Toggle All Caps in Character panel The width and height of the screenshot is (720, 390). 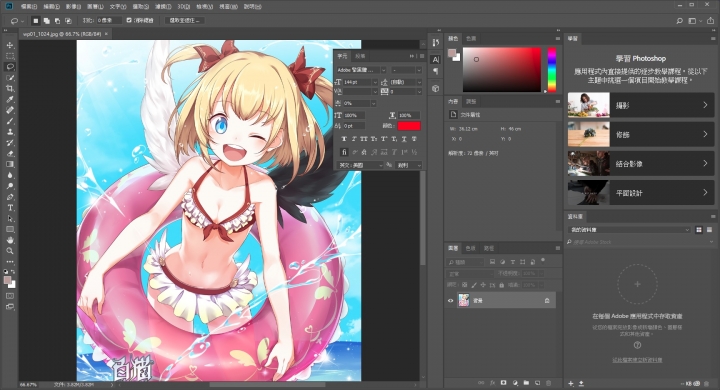point(364,139)
